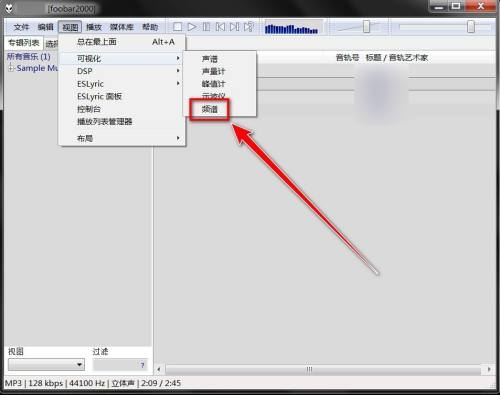Open 控制台 from the 视图 menu
The height and width of the screenshot is (395, 500).
(x=122, y=109)
